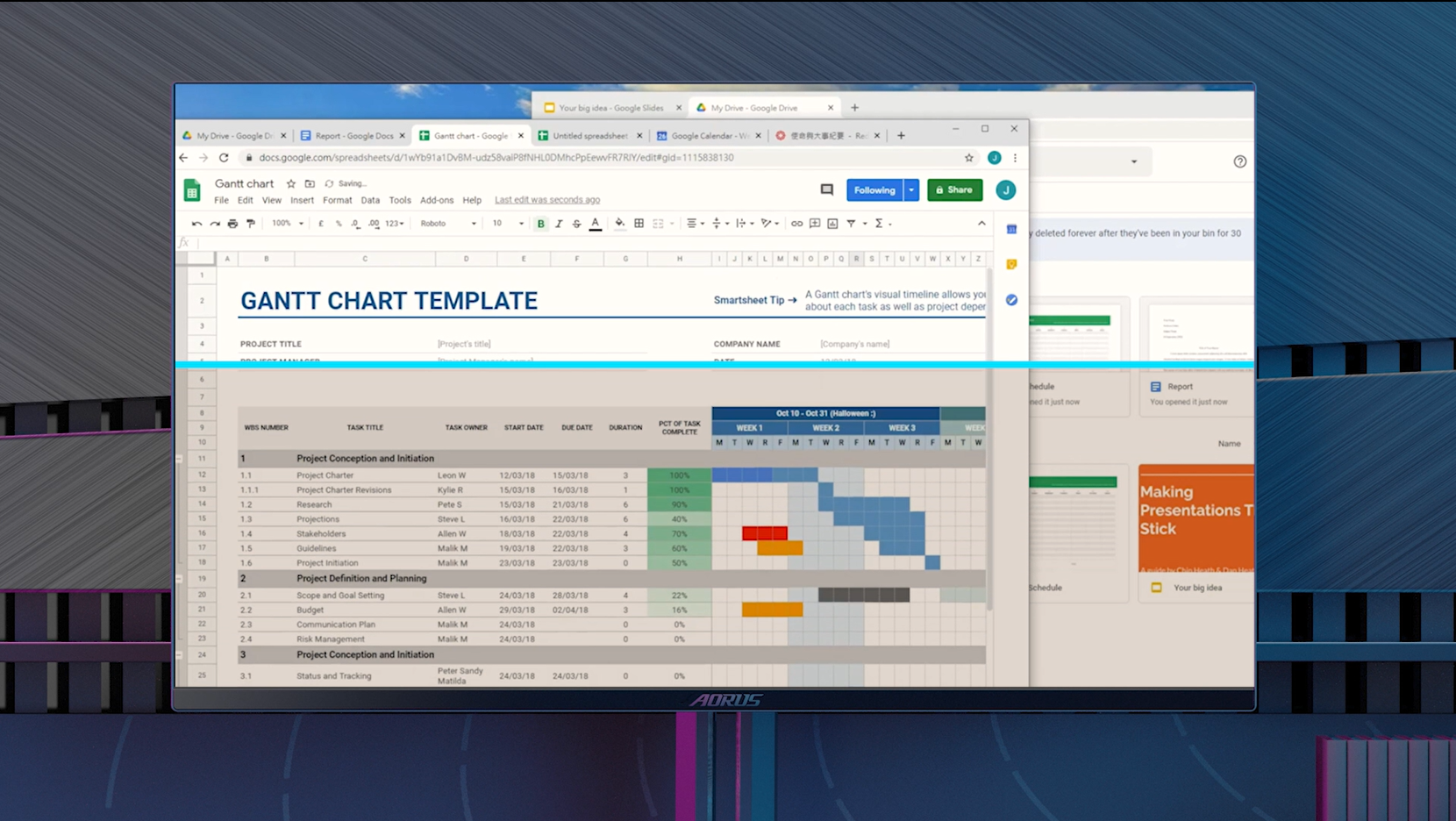Switch to the Untitled spreadsheet tab
1456x821 pixels.
point(589,136)
